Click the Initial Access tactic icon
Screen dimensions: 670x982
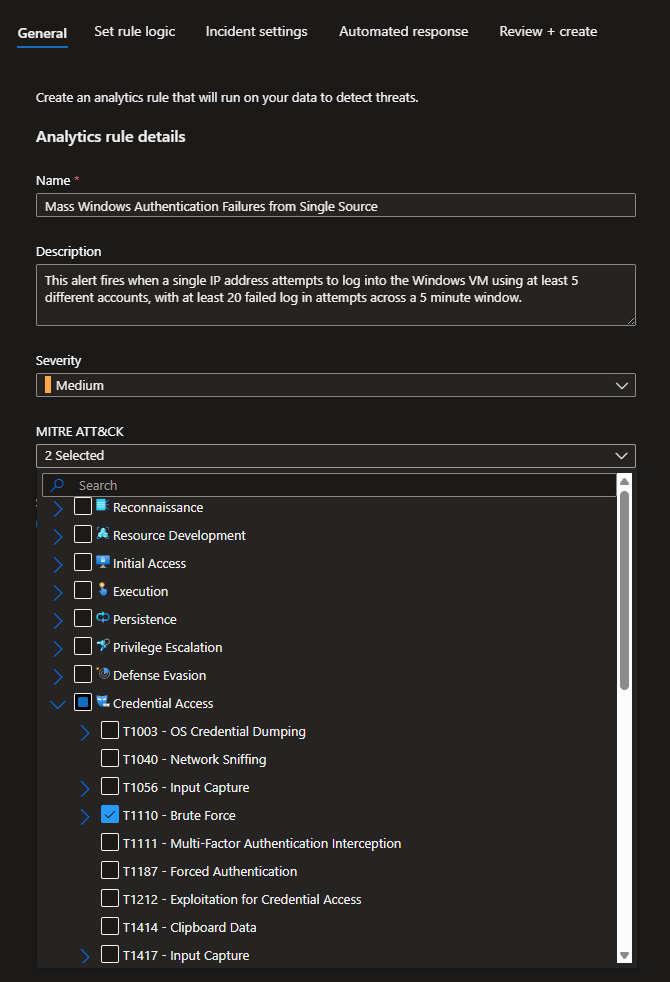tap(102, 562)
